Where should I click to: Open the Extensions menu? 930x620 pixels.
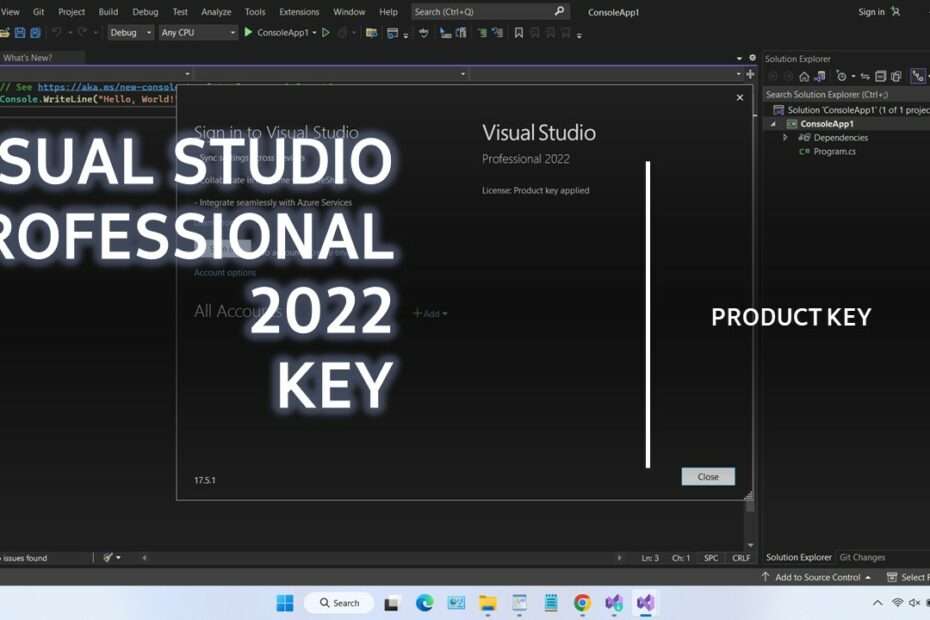(x=299, y=12)
